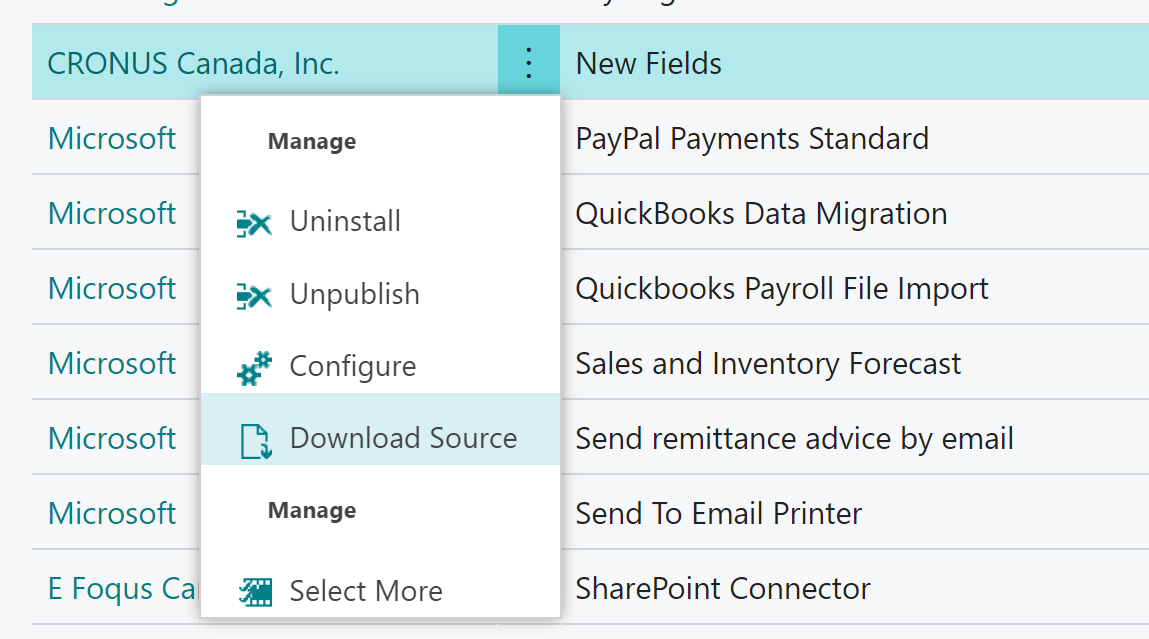
Task: Click the Download Source document icon
Action: (x=256, y=440)
